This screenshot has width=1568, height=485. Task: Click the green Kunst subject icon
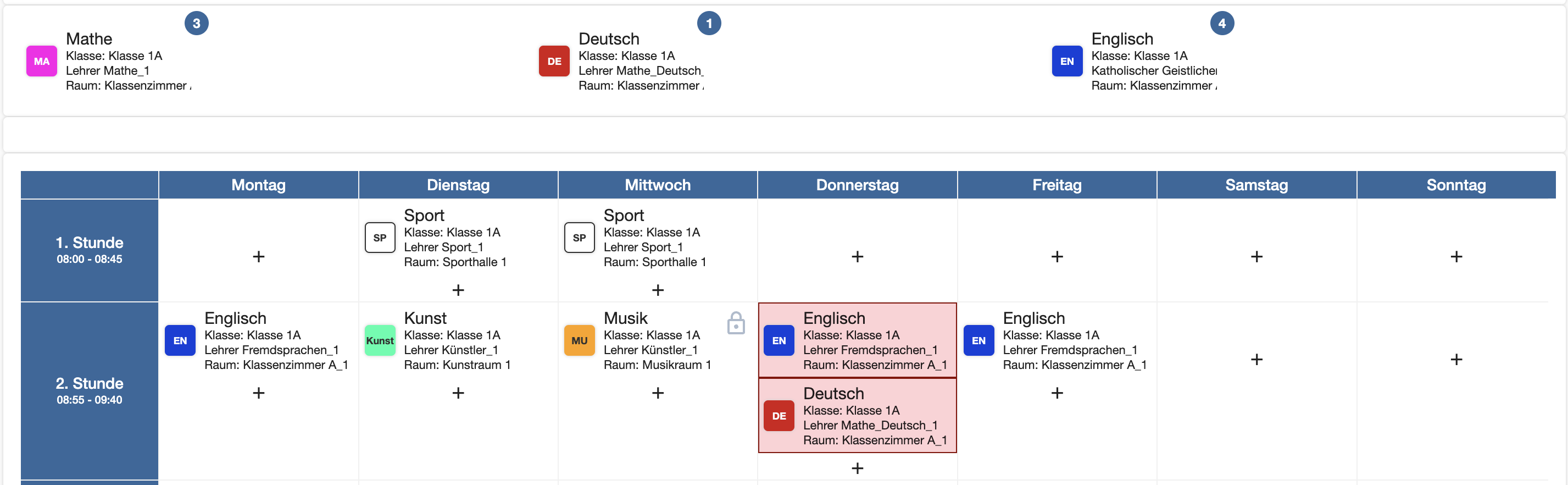tap(380, 340)
